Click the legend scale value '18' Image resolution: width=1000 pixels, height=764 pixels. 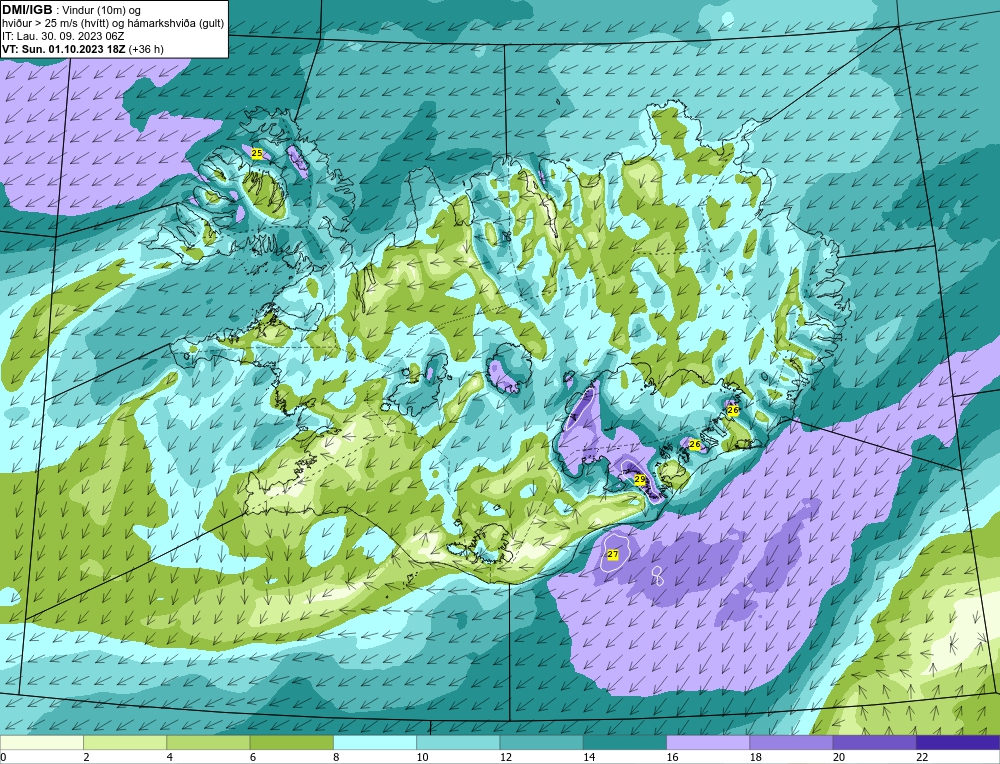click(754, 757)
